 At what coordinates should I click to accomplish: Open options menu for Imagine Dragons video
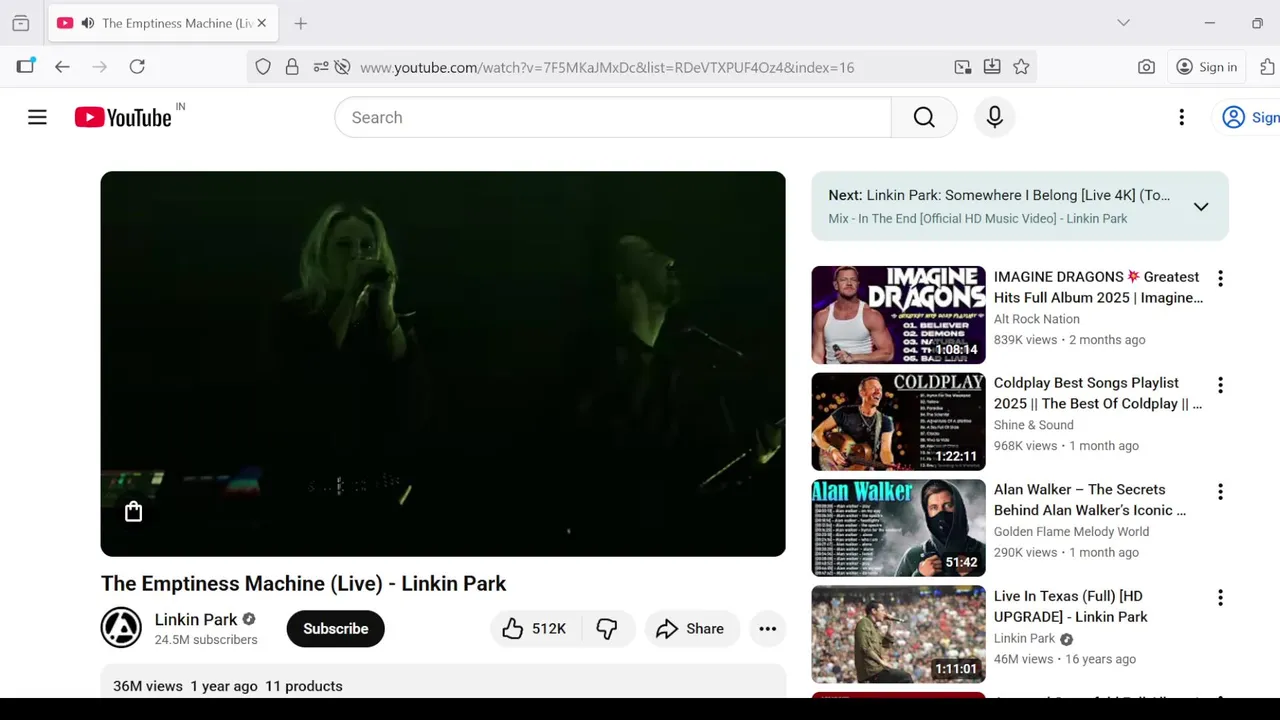pos(1219,278)
